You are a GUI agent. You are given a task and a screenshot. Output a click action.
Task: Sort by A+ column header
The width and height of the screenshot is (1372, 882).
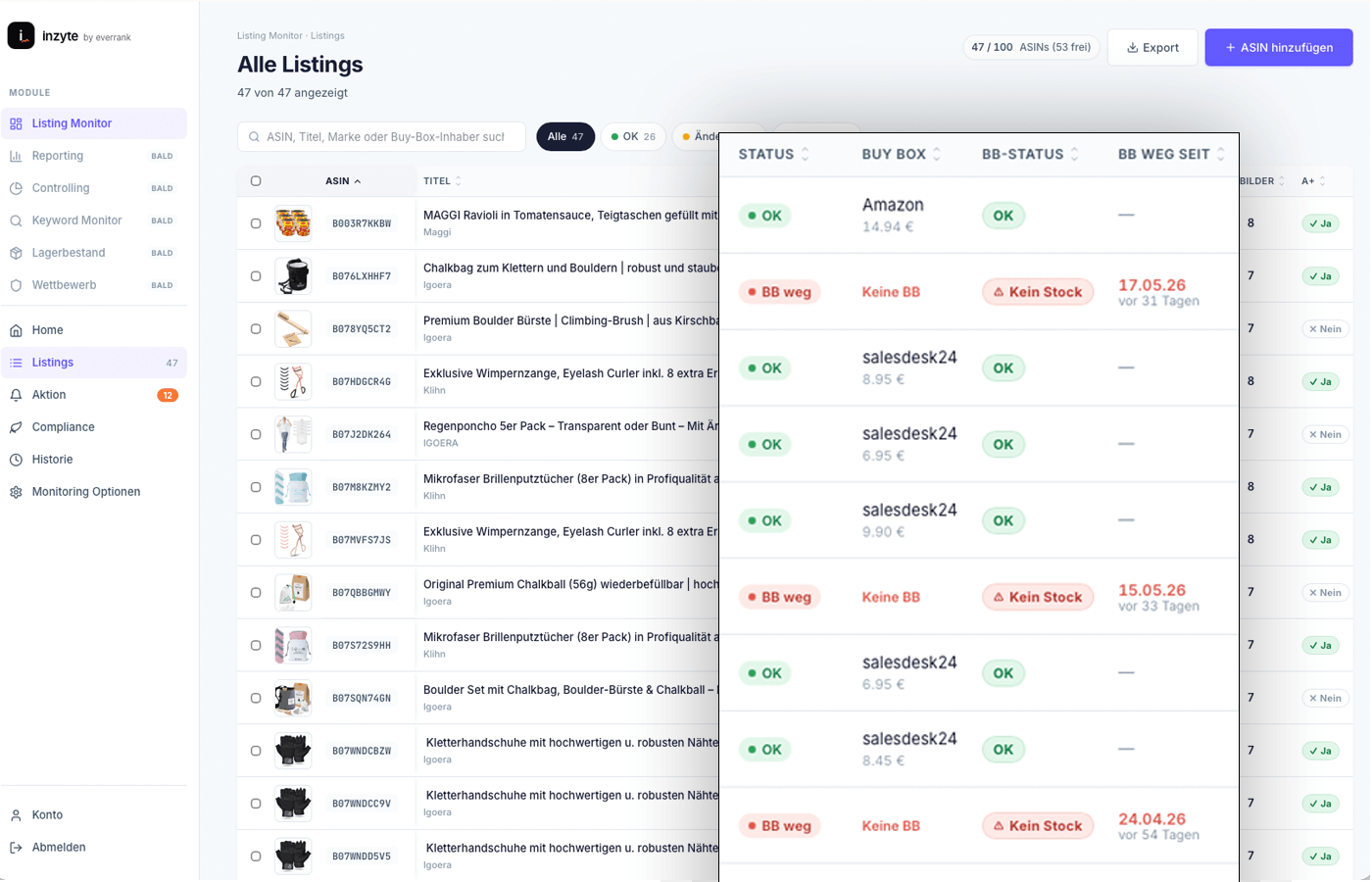tap(1313, 181)
